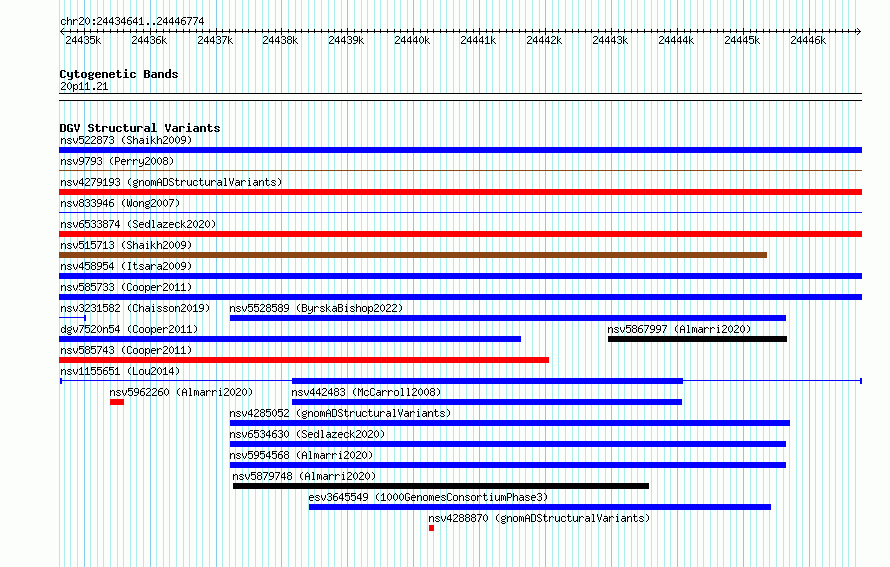Select the red bar for nsv585743
Image resolution: width=890 pixels, height=567 pixels.
(x=304, y=360)
